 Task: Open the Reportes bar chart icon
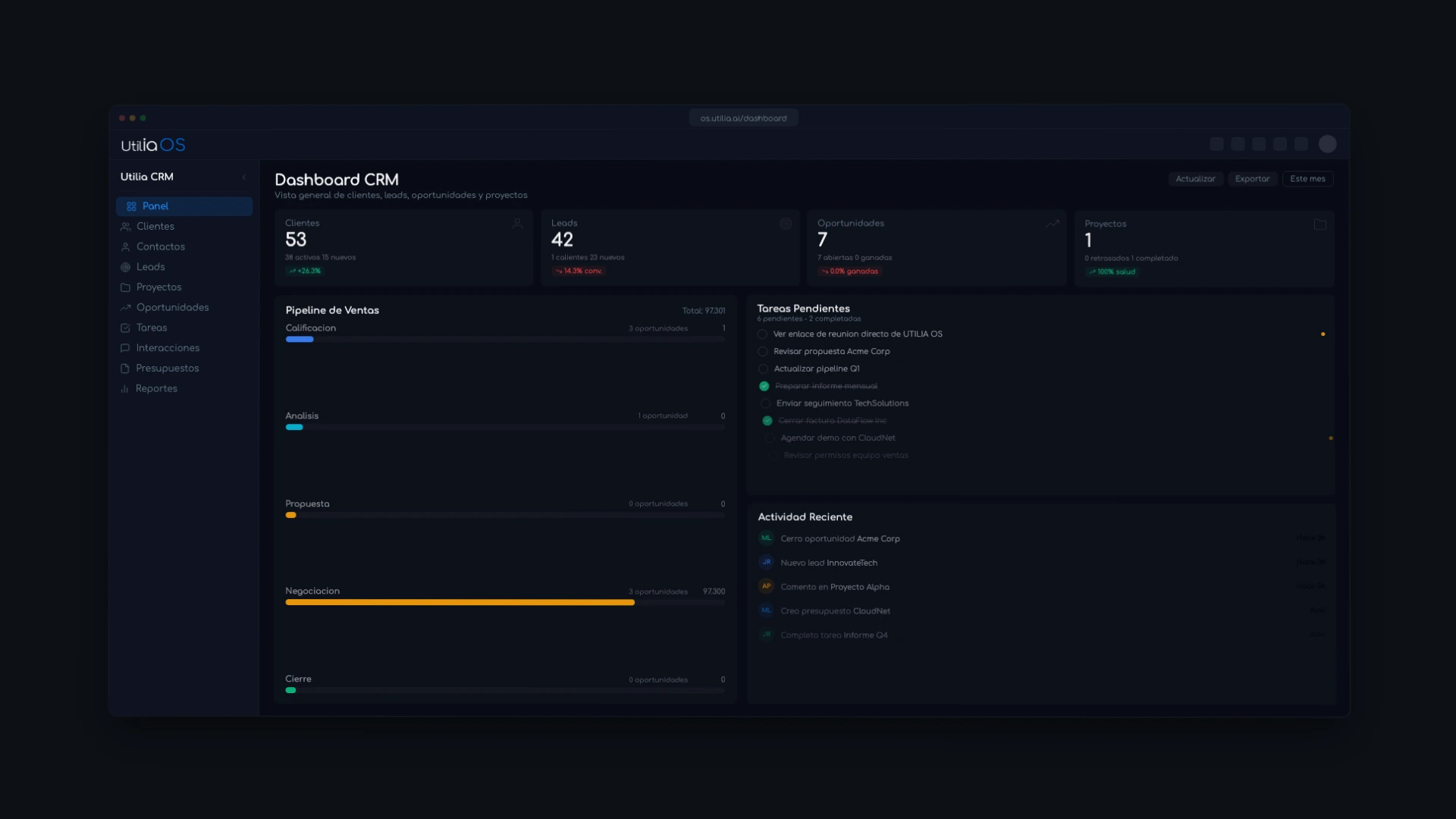[124, 389]
